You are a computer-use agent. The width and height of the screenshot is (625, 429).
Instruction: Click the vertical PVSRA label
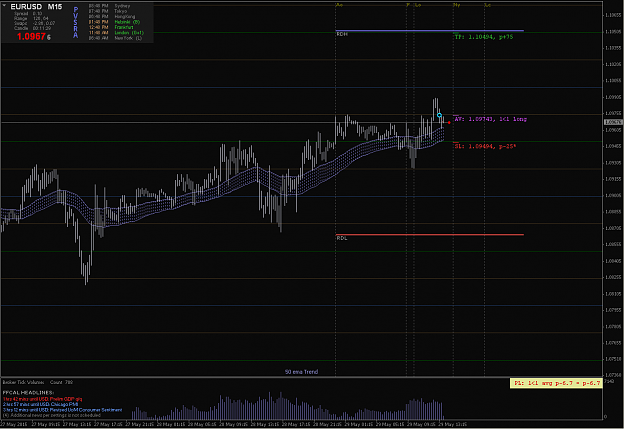point(76,22)
